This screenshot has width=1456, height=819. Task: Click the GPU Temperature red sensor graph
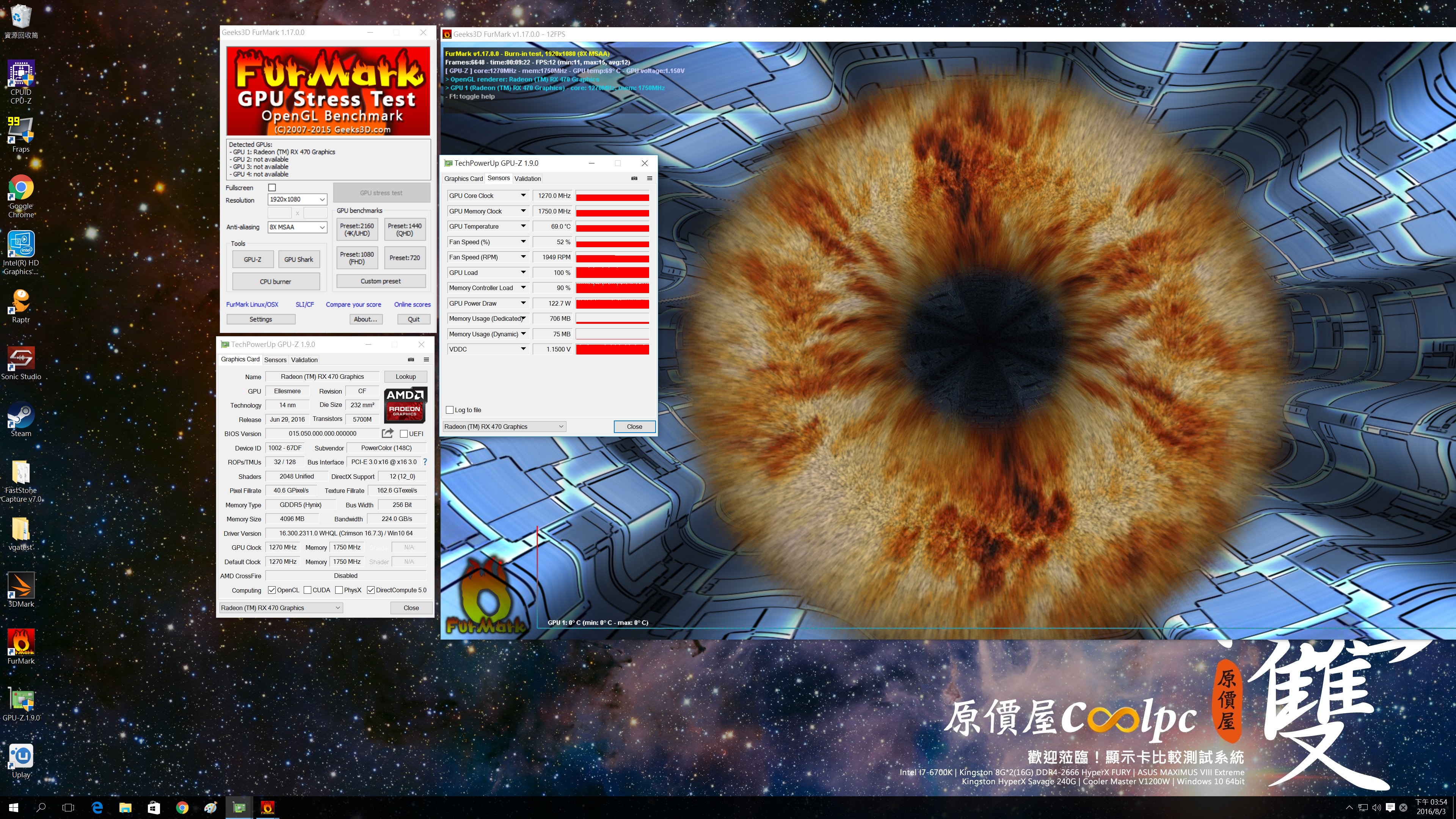[x=612, y=226]
